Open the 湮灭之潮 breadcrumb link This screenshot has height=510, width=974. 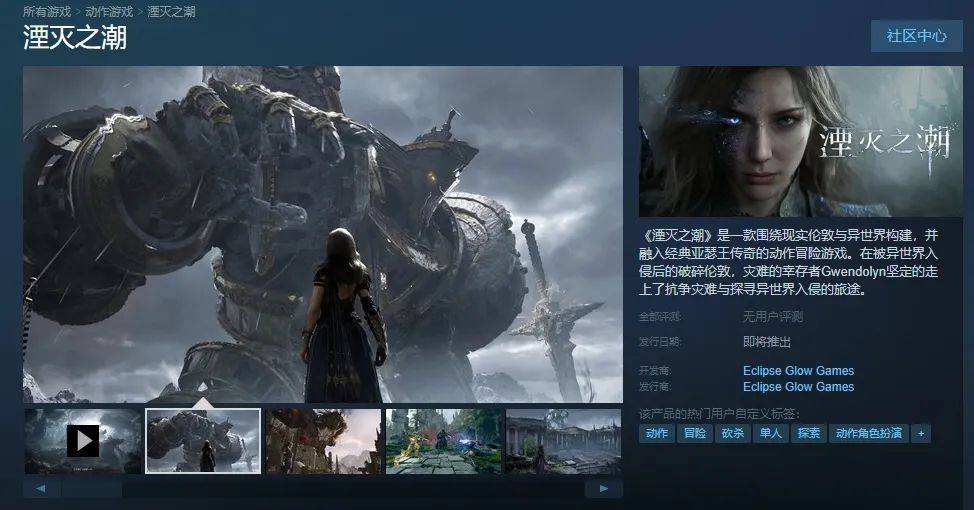pyautogui.click(x=171, y=12)
